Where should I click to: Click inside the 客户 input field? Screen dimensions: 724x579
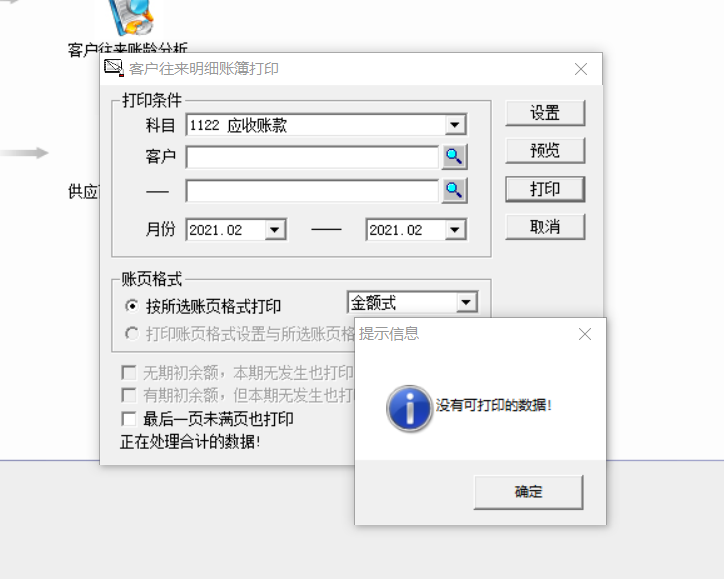coord(312,157)
